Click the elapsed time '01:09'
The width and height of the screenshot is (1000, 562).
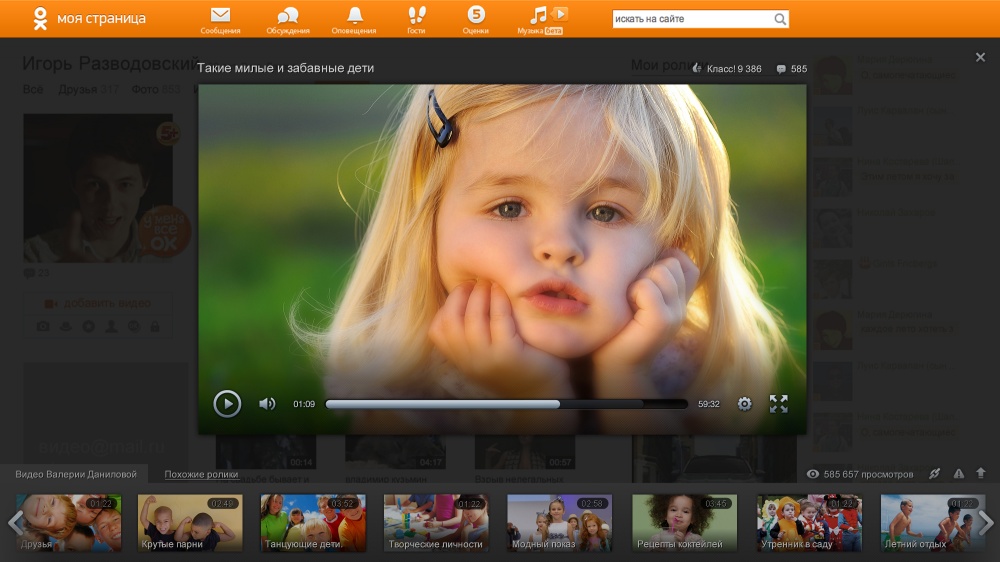tap(304, 404)
